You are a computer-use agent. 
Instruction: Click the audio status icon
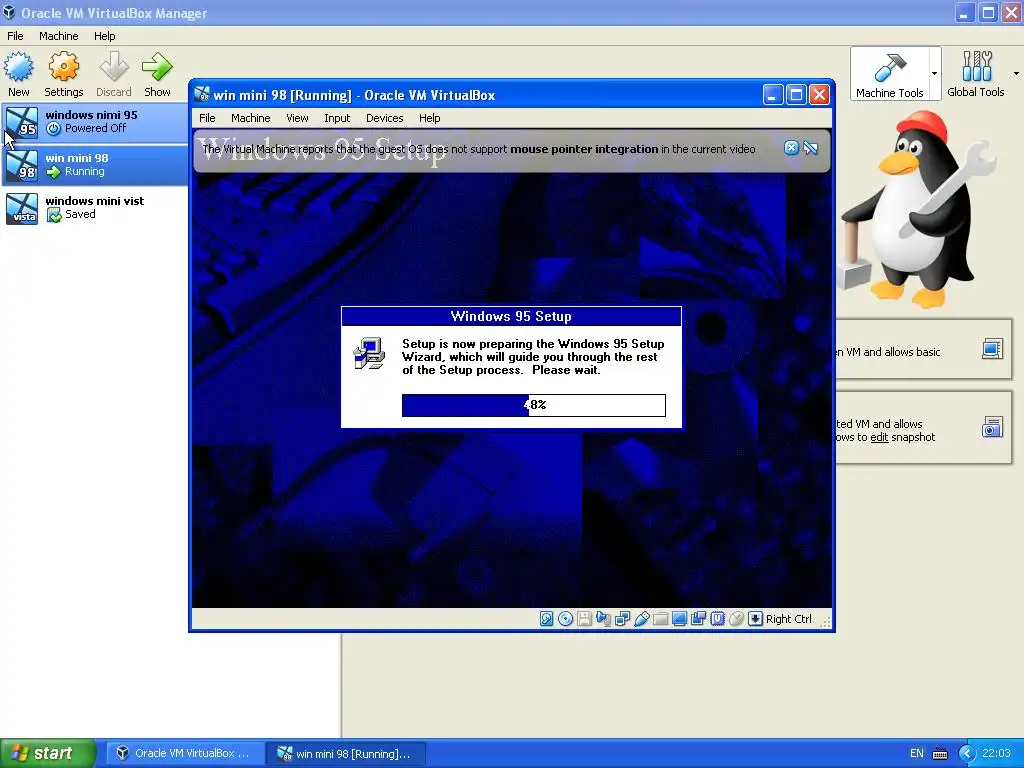pos(603,618)
